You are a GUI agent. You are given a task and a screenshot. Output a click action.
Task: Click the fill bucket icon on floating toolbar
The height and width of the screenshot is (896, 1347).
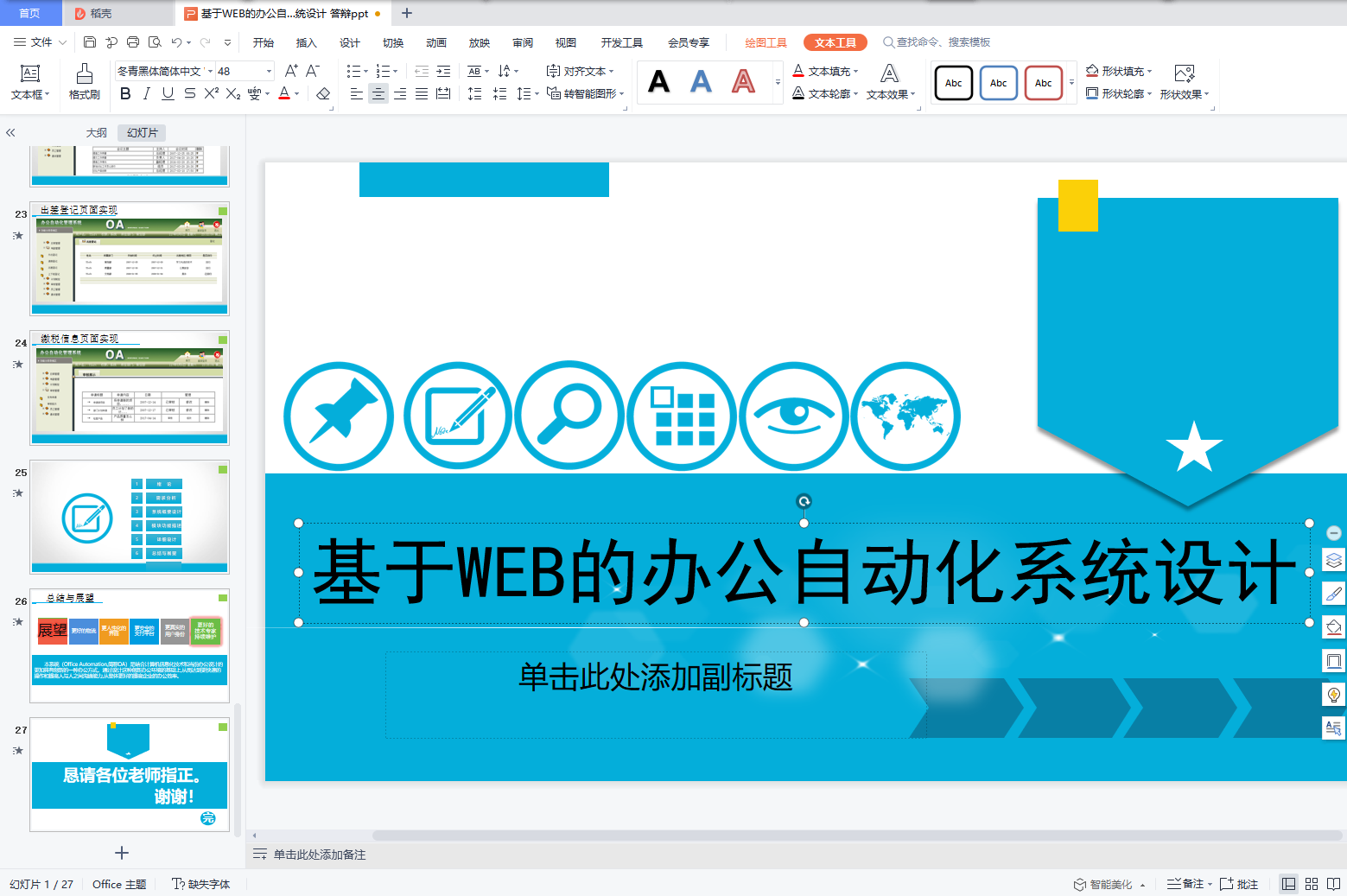1334,627
